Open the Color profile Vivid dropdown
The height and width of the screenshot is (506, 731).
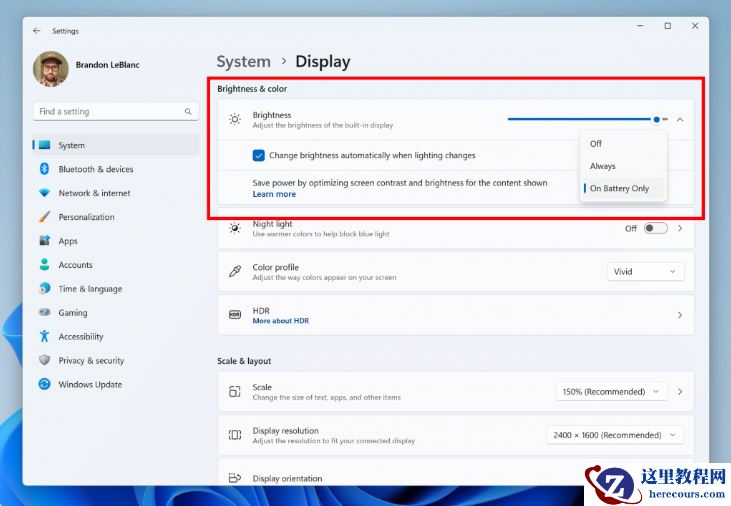[646, 271]
